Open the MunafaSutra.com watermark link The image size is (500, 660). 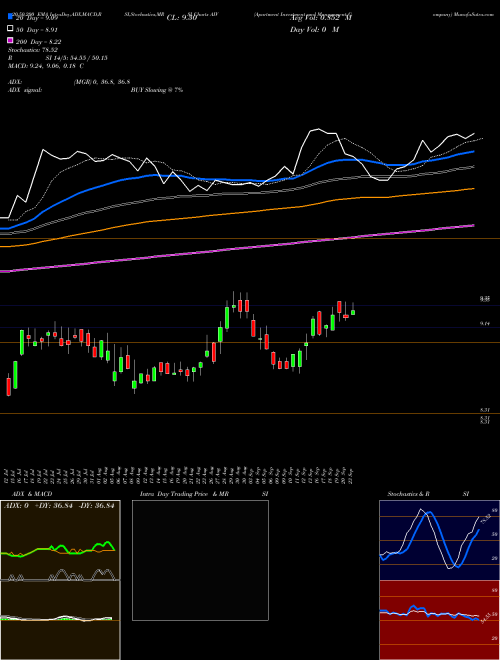pyautogui.click(x=476, y=14)
